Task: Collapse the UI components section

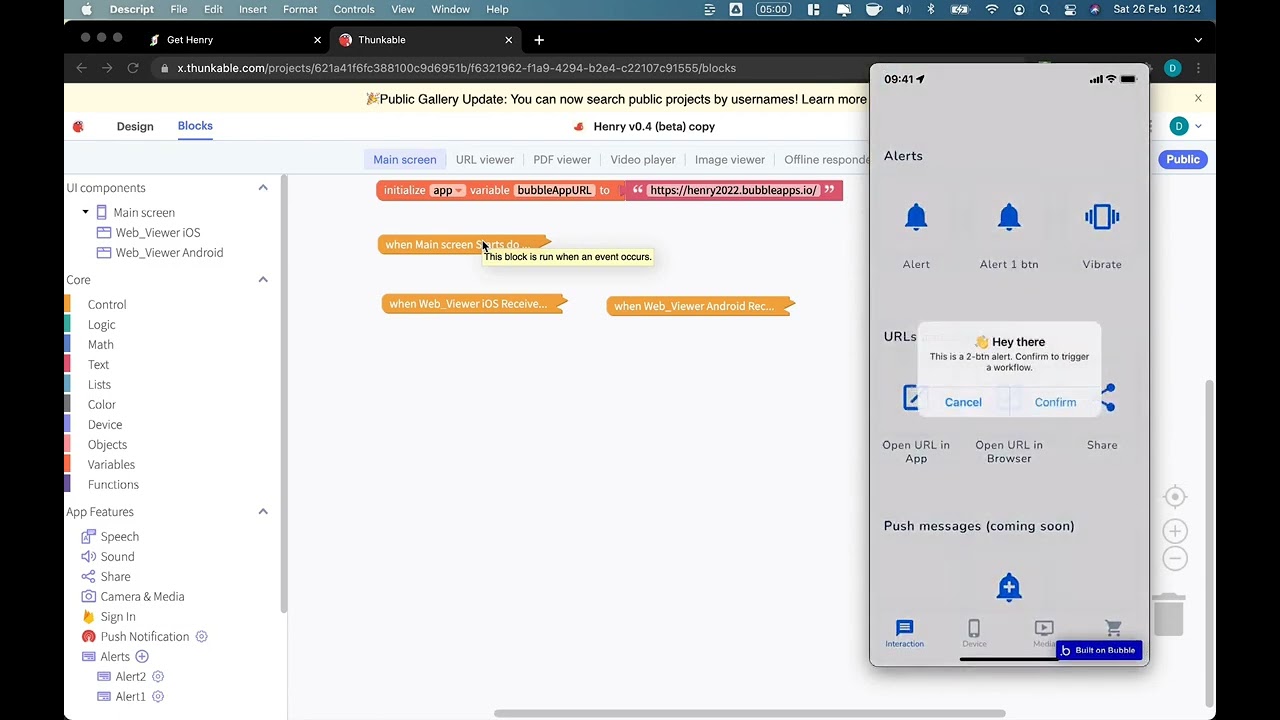Action: (x=263, y=188)
